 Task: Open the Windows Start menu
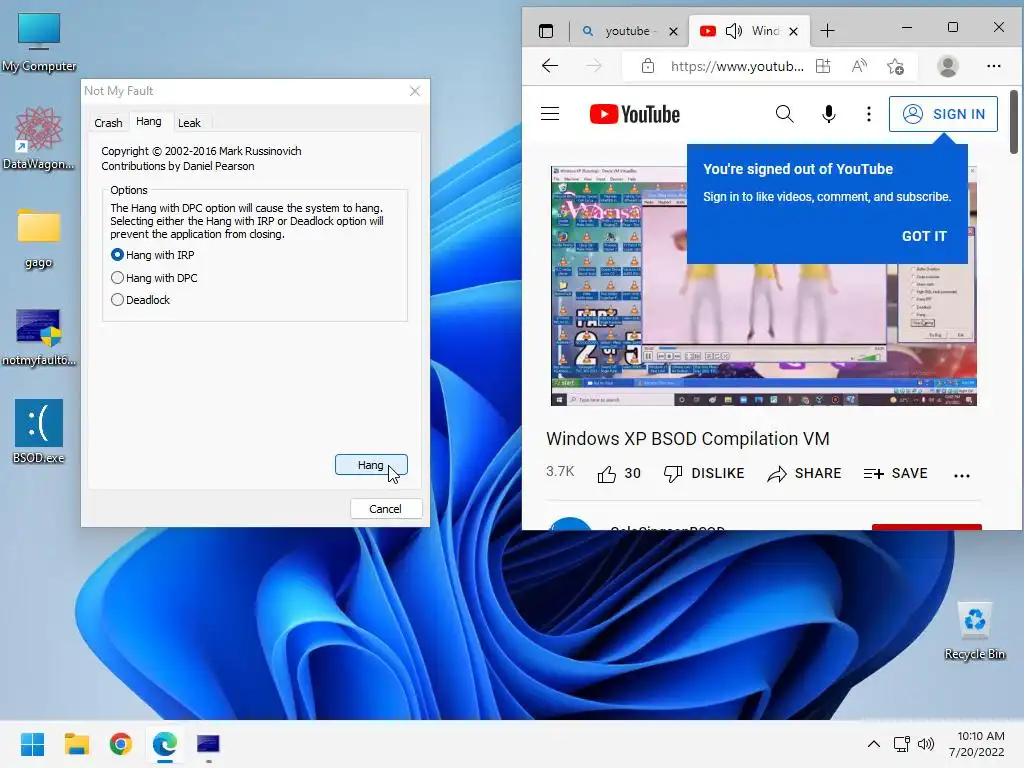click(33, 744)
